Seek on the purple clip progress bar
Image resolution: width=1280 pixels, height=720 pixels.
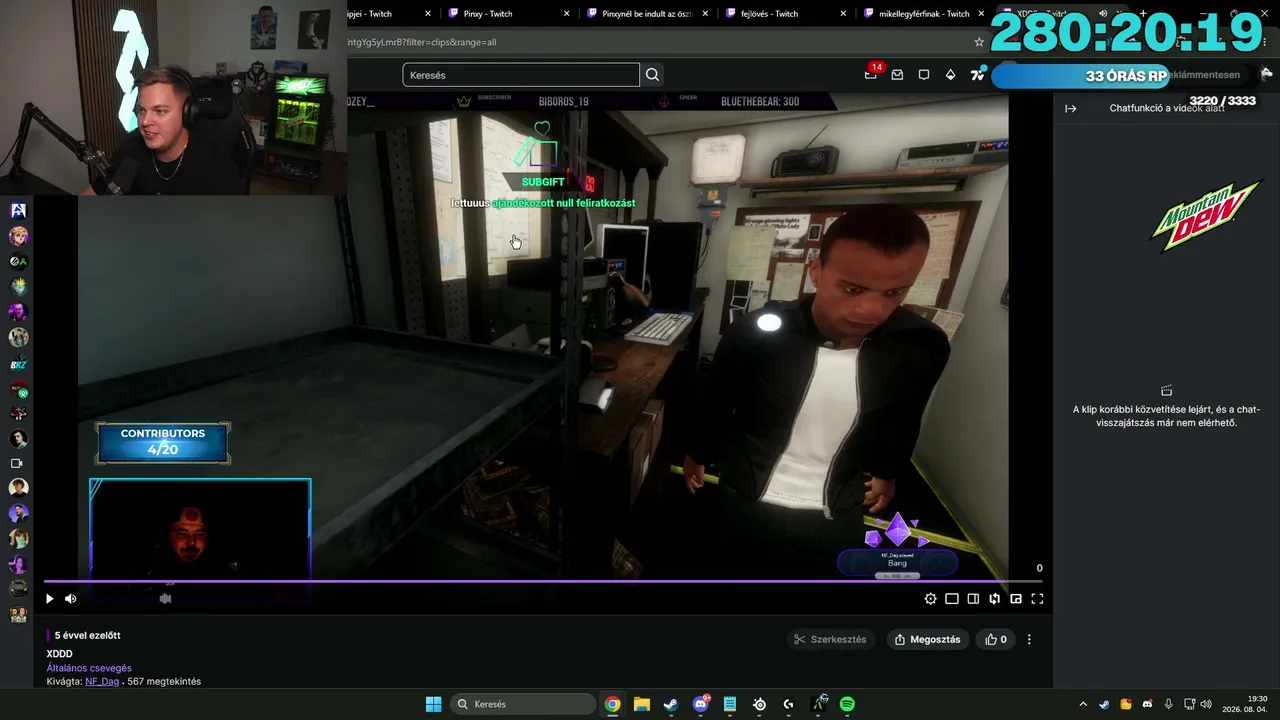pyautogui.click(x=544, y=581)
